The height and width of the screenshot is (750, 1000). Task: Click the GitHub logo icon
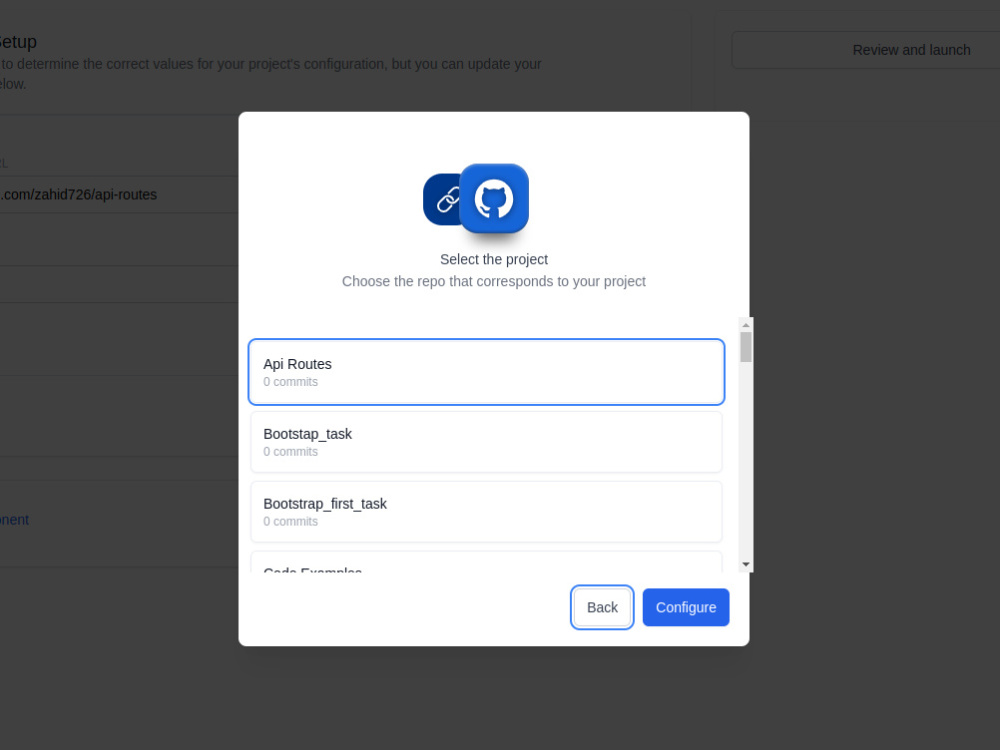(494, 198)
